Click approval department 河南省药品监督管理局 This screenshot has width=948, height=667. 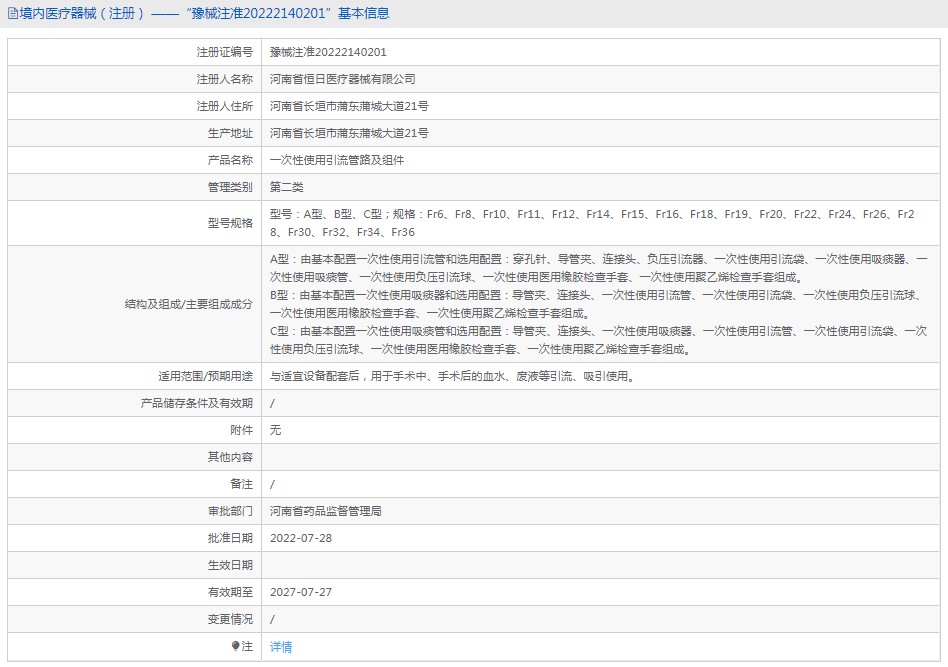coord(325,511)
